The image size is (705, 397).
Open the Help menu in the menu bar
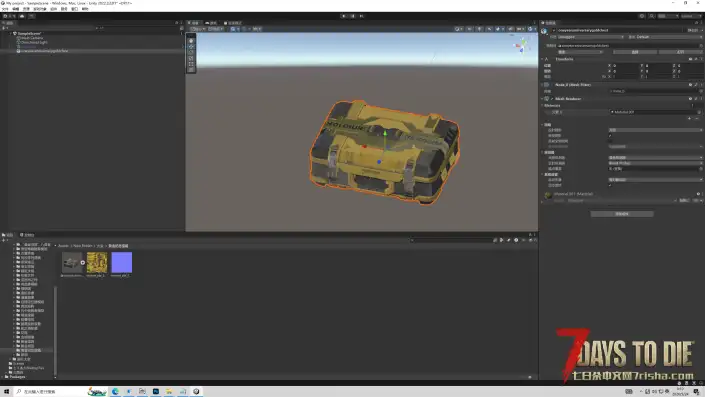tap(85, 9)
